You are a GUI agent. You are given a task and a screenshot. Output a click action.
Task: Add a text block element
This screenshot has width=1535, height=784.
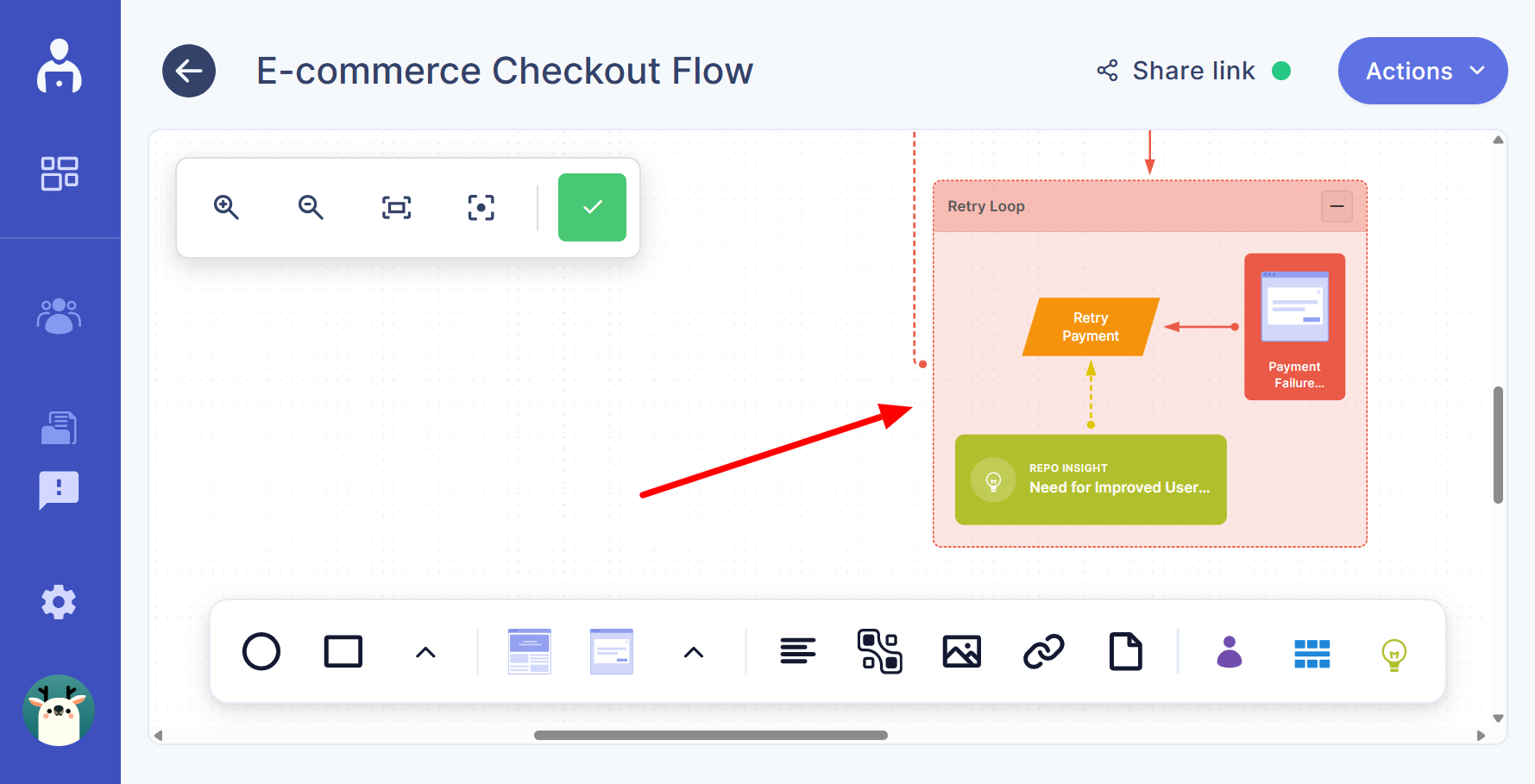pos(798,651)
